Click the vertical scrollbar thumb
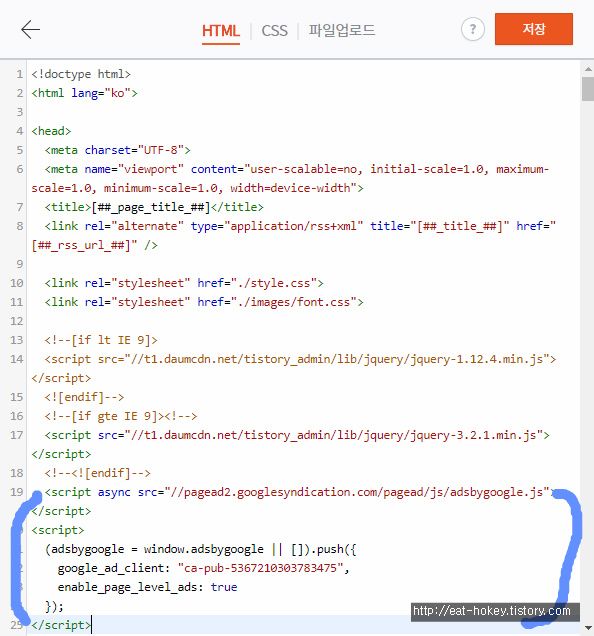 [588, 88]
